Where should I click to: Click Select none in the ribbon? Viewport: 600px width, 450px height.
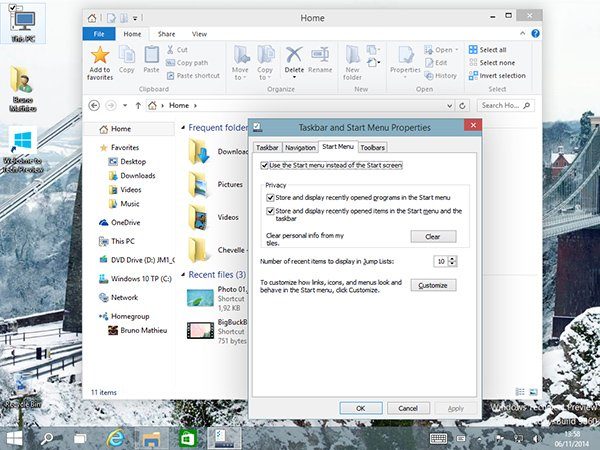(x=492, y=63)
